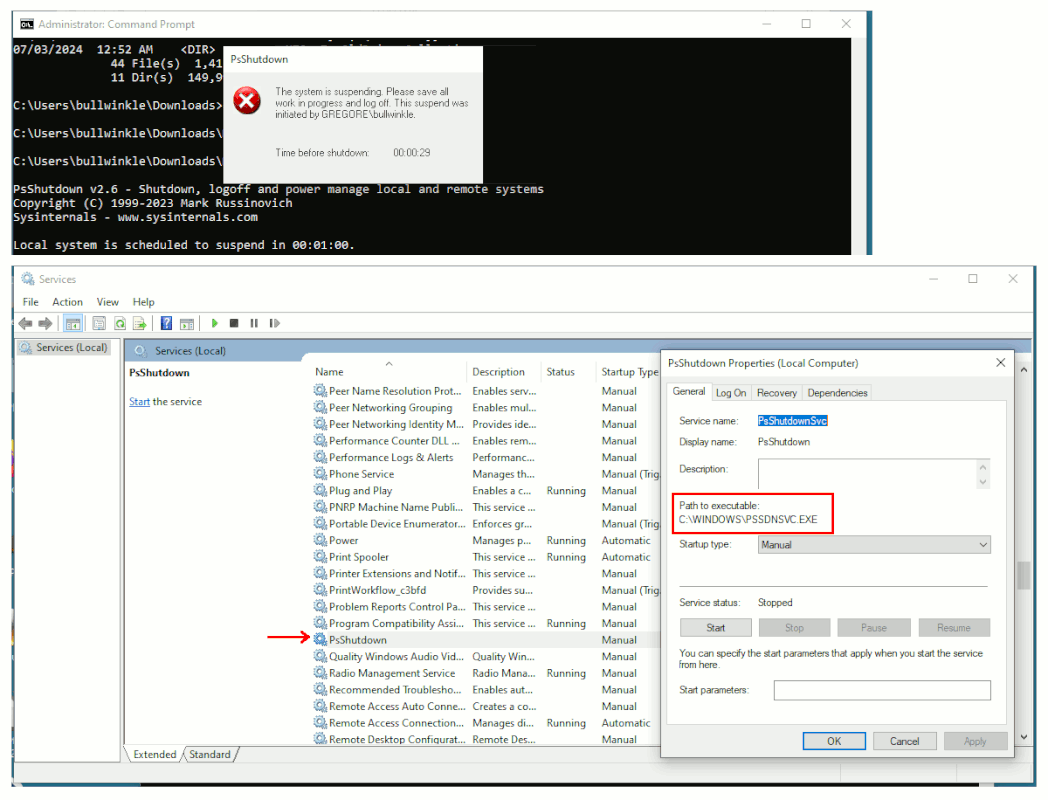
Task: Click the Back arrow in Services toolbar
Action: pyautogui.click(x=25, y=323)
